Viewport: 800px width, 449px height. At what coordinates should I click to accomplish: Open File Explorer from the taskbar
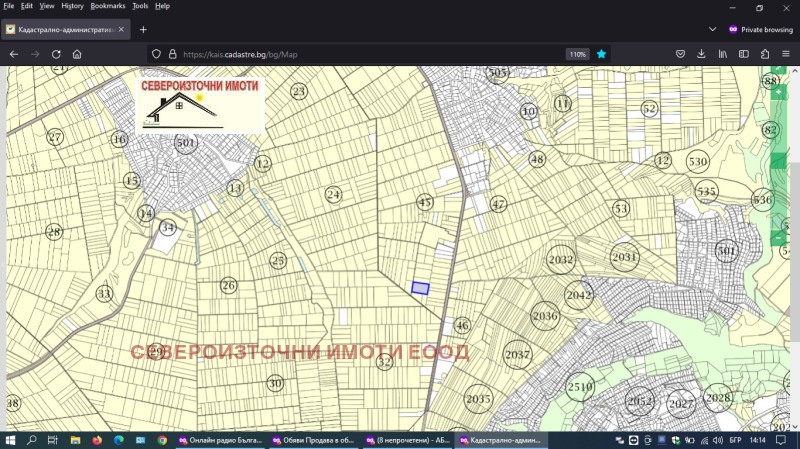point(75,440)
